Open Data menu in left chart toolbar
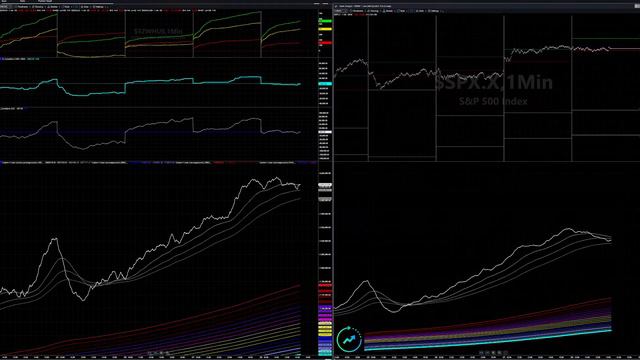The height and width of the screenshot is (360, 640). [x=84, y=7]
